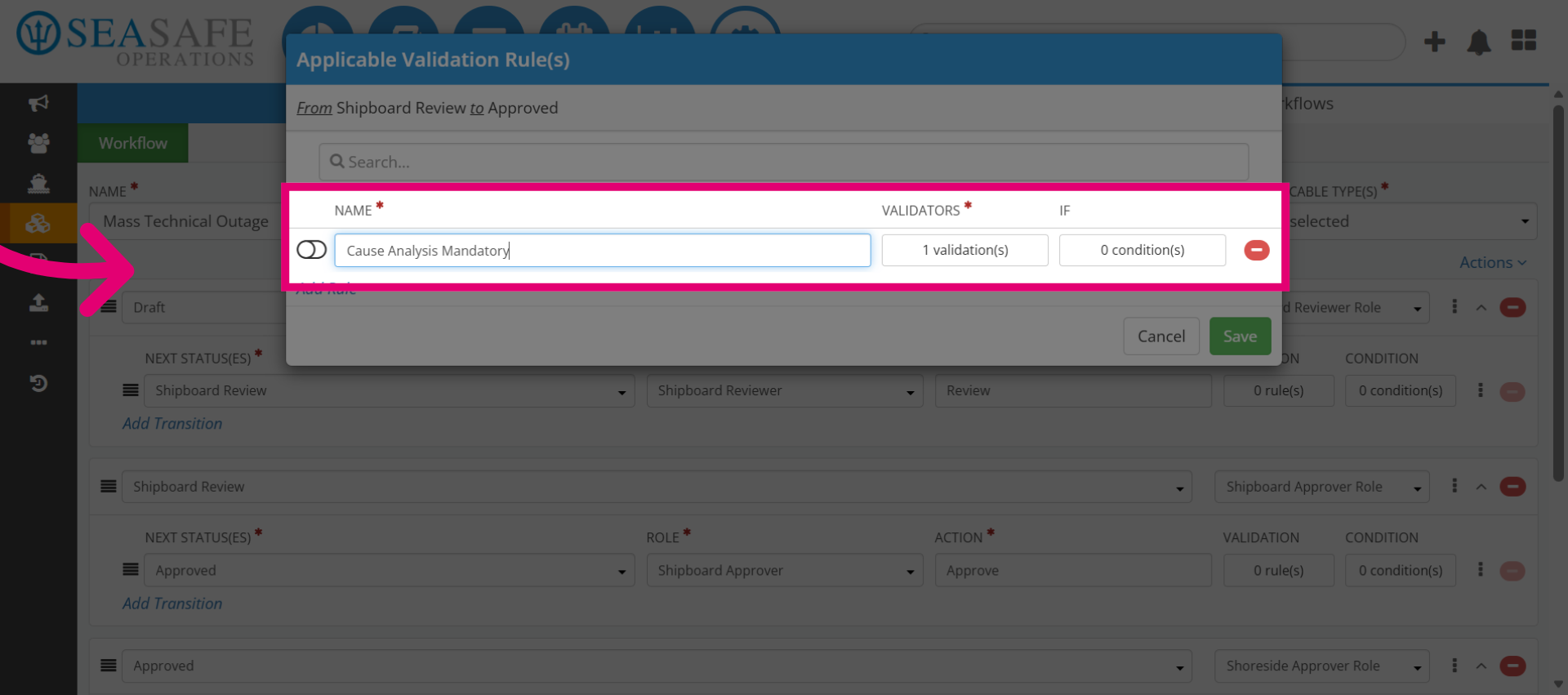Image resolution: width=1568 pixels, height=695 pixels.
Task: Open the apps grid icon in the header
Action: point(1524,40)
